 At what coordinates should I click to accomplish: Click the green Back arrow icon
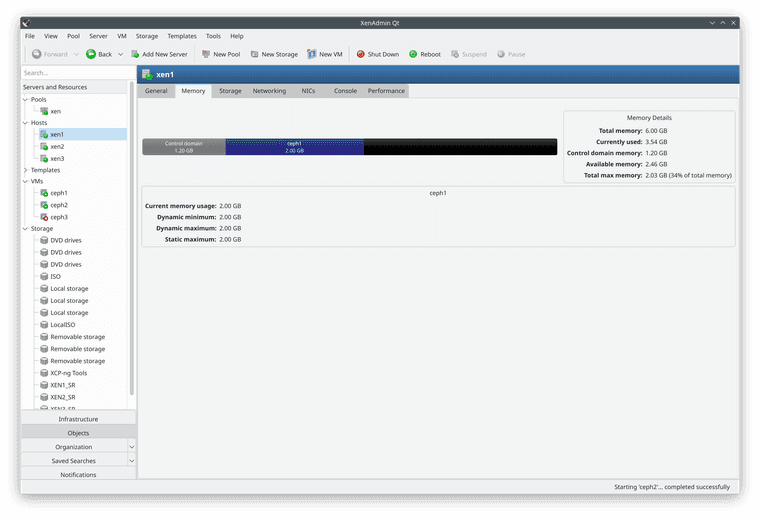91,54
